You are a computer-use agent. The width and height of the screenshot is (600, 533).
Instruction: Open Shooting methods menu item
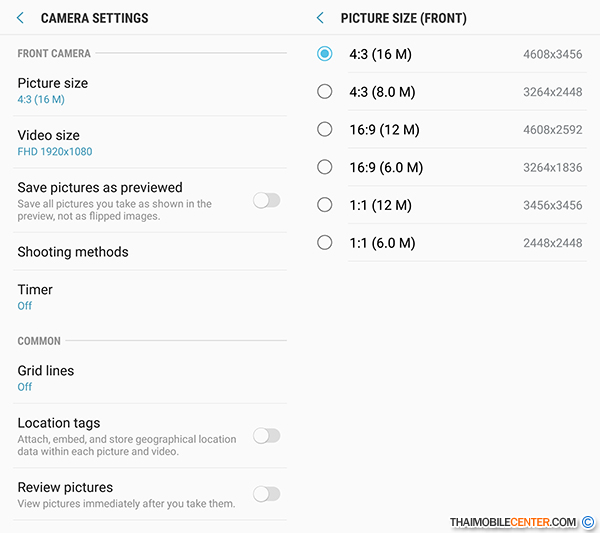pos(150,252)
